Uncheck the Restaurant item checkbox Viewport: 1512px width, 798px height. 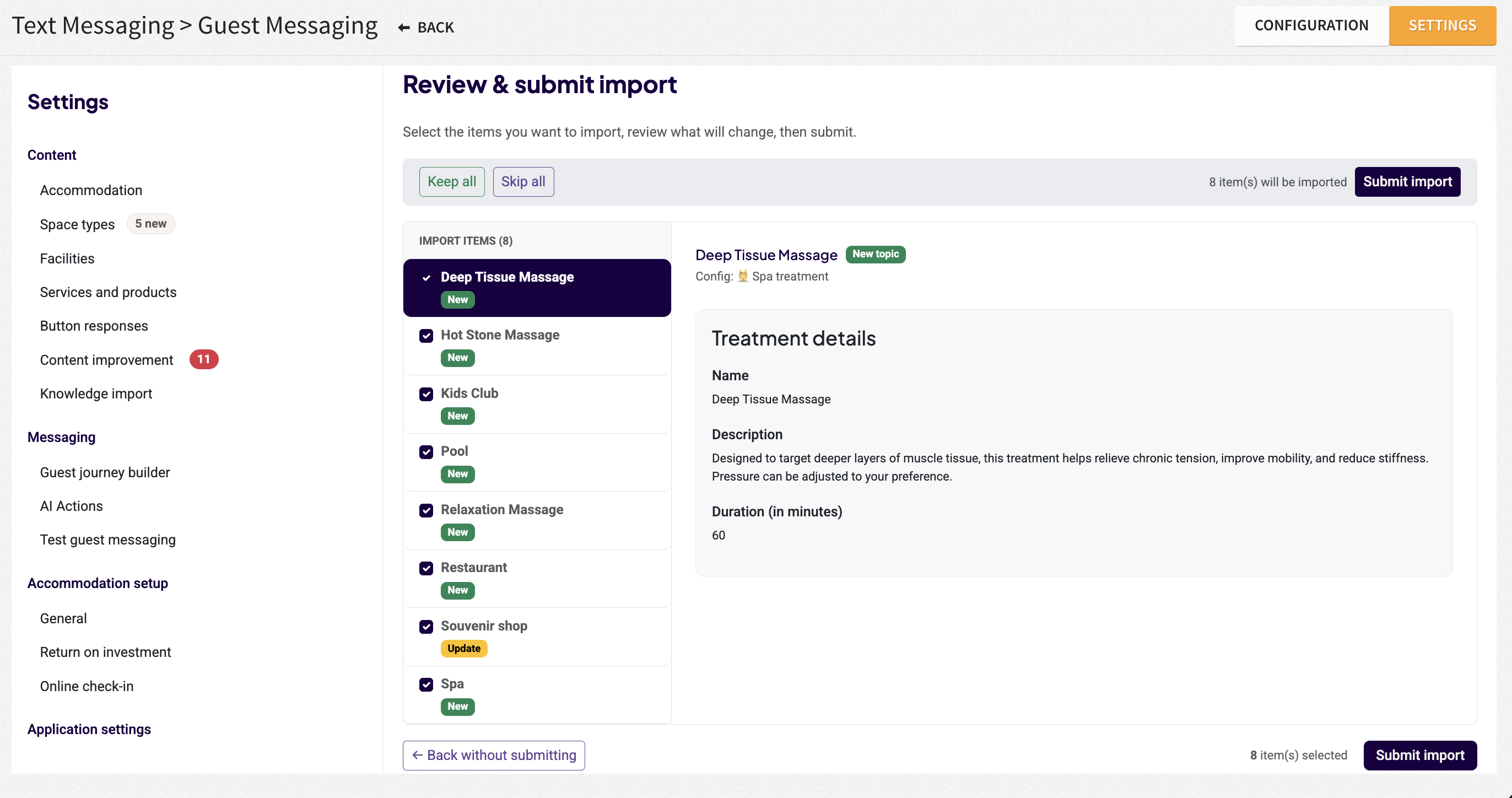[426, 568]
